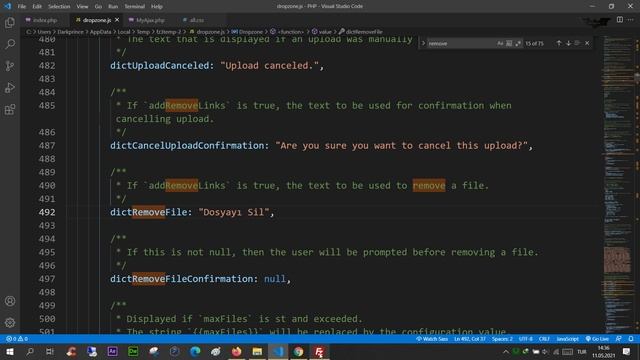Switch to the all.css tab

[196, 20]
